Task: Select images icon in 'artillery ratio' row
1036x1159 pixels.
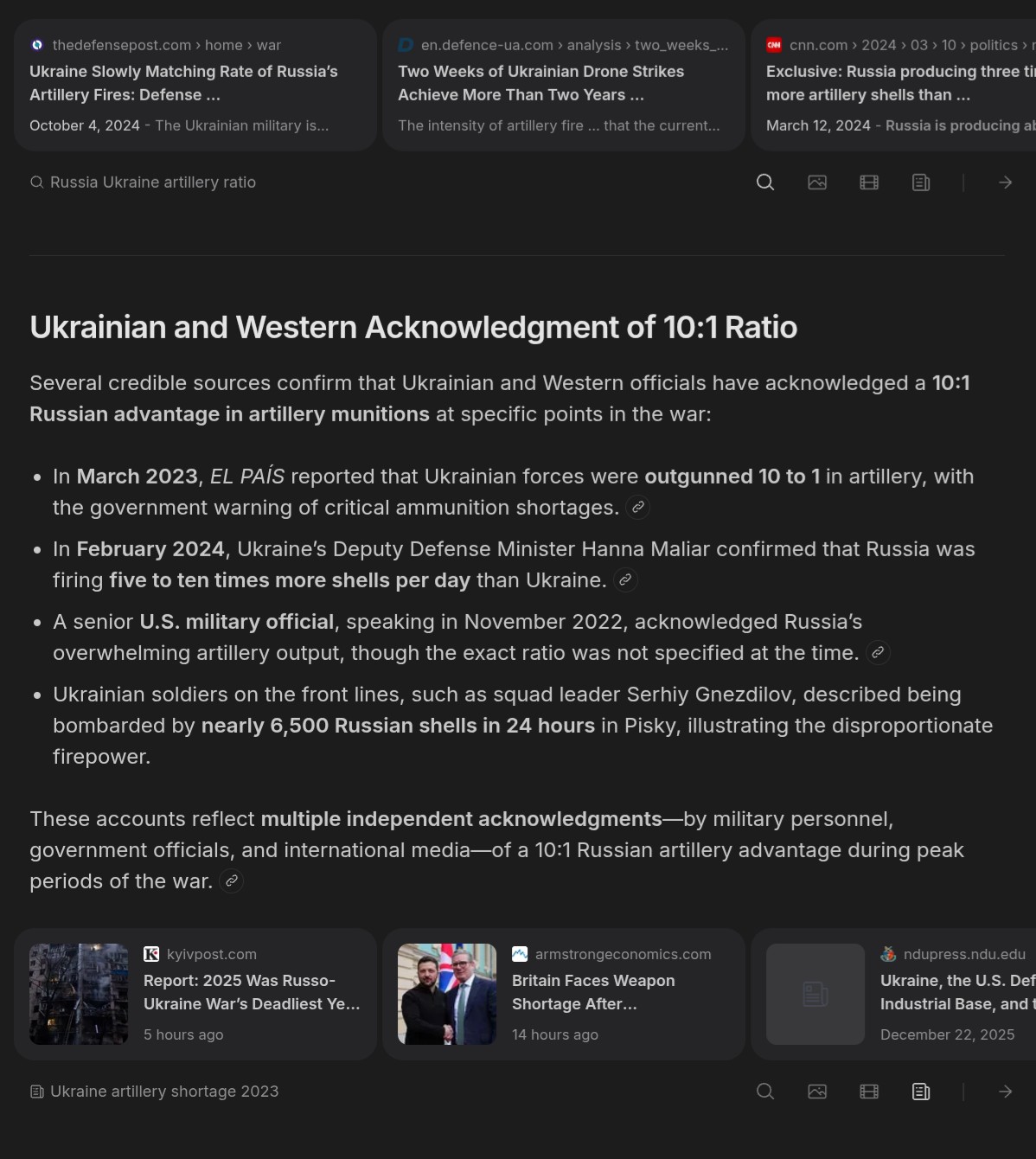Action: point(817,182)
